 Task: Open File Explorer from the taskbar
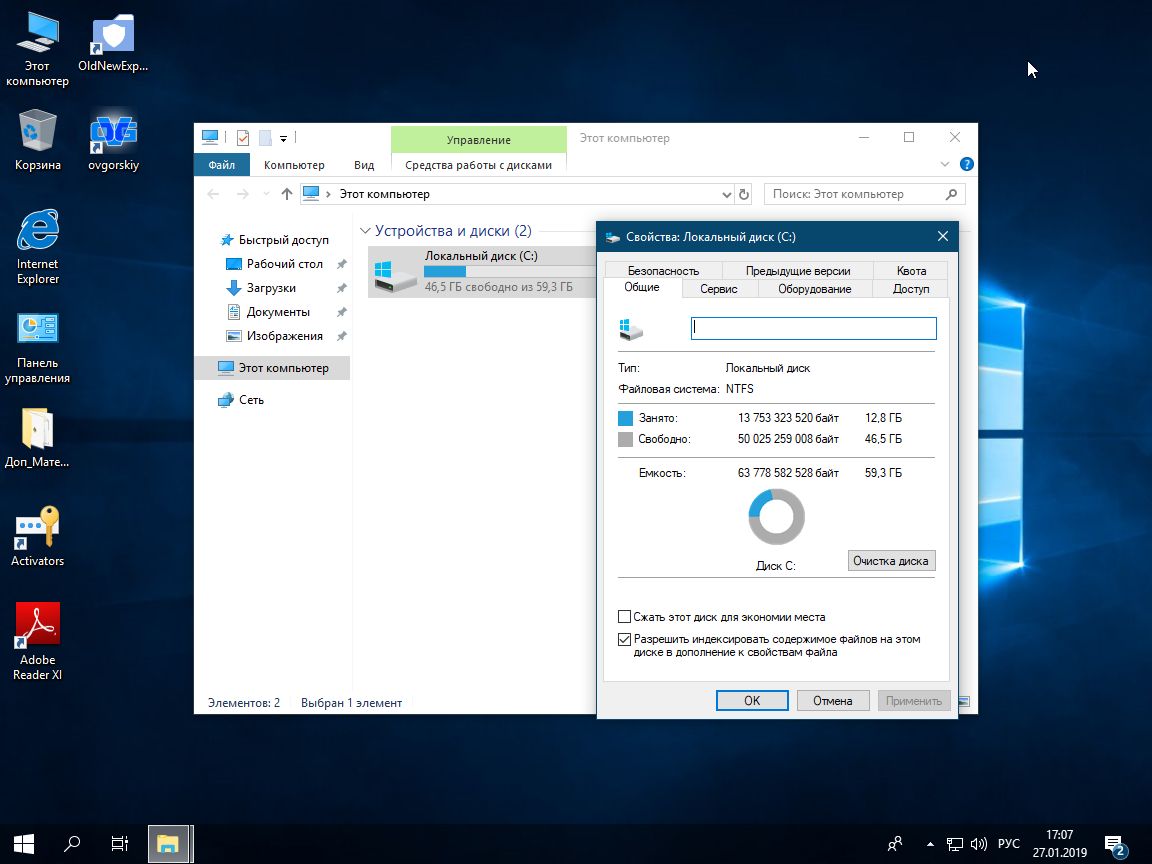[x=169, y=843]
